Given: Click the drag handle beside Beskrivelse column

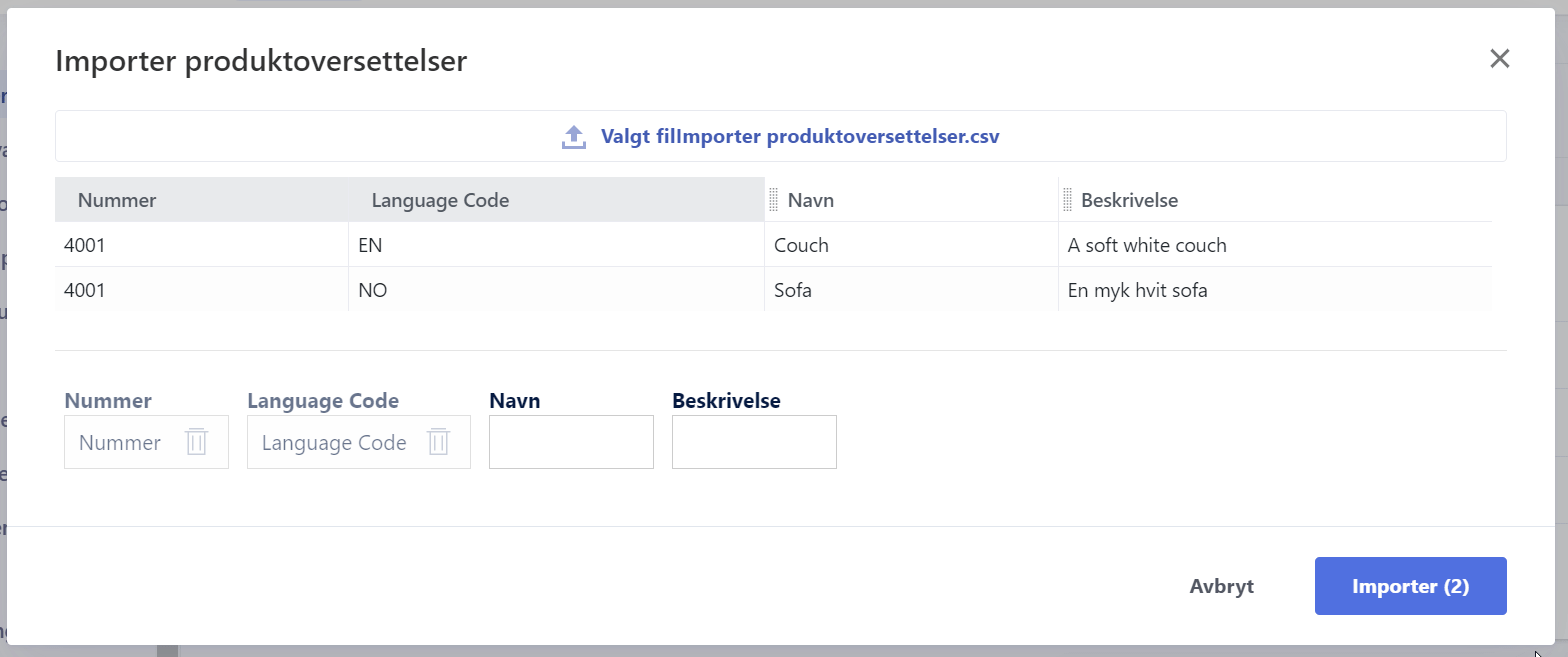Looking at the screenshot, I should [x=1067, y=200].
